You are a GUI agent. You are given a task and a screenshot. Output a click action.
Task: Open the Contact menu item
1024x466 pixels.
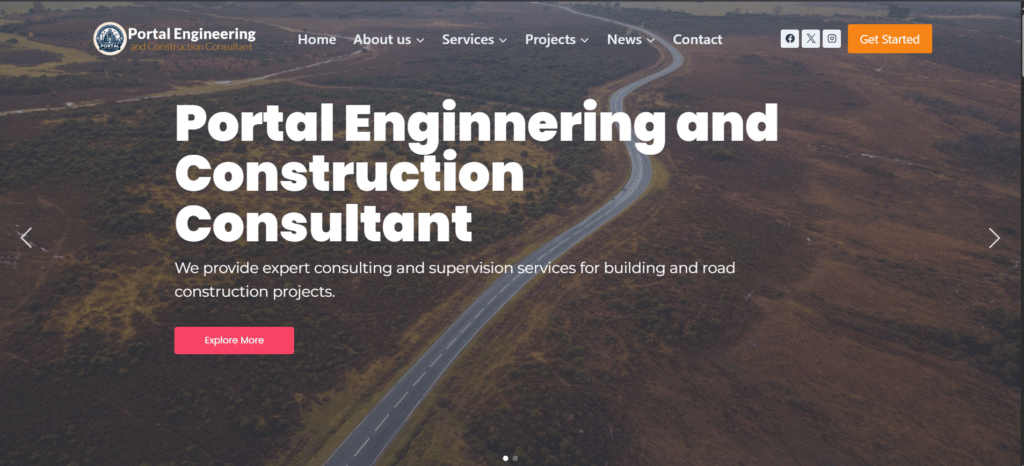click(x=697, y=39)
